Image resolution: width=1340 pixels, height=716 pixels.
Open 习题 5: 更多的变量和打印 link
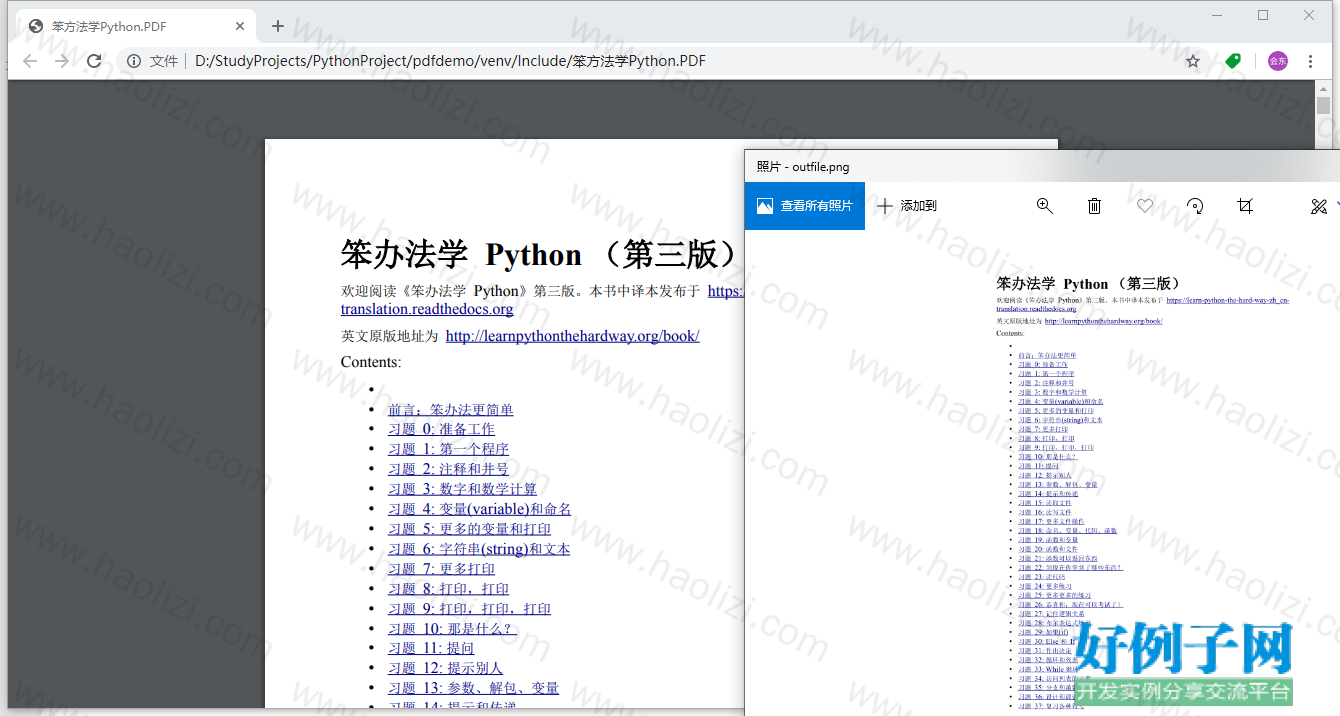pos(469,529)
